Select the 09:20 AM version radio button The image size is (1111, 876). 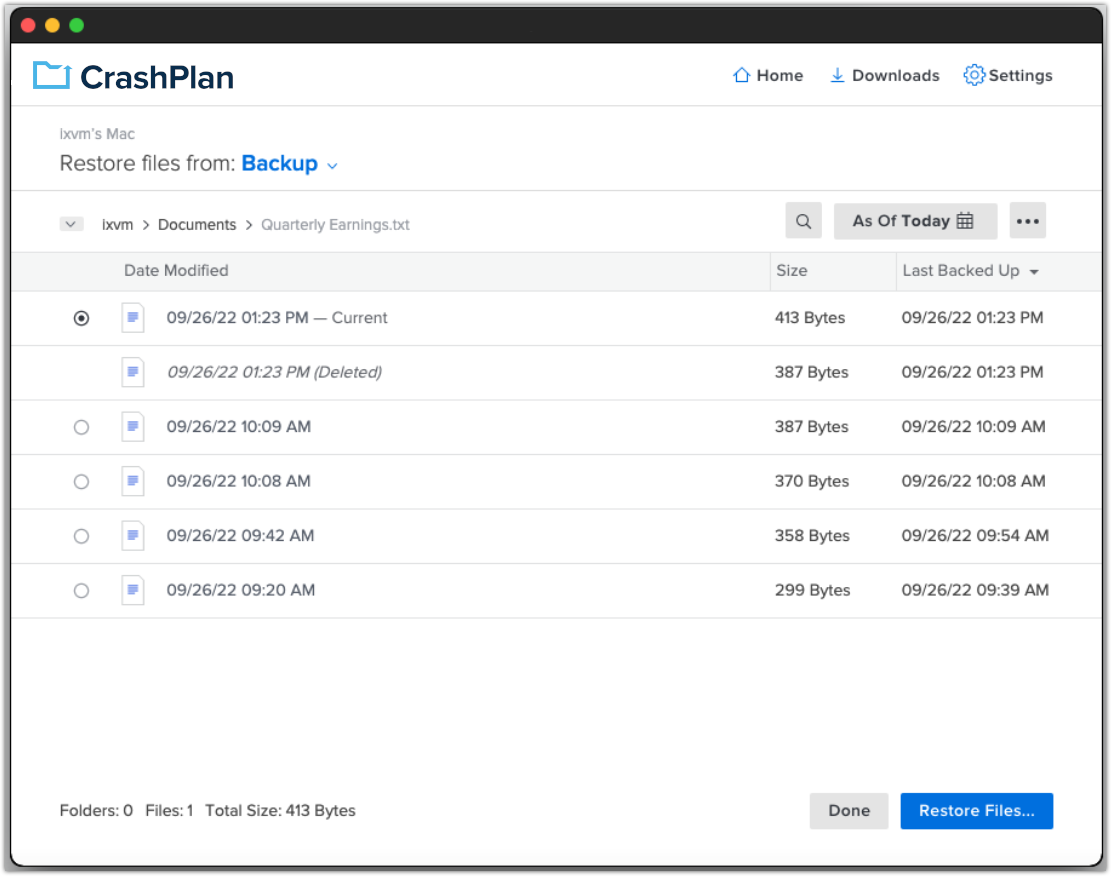pos(81,591)
